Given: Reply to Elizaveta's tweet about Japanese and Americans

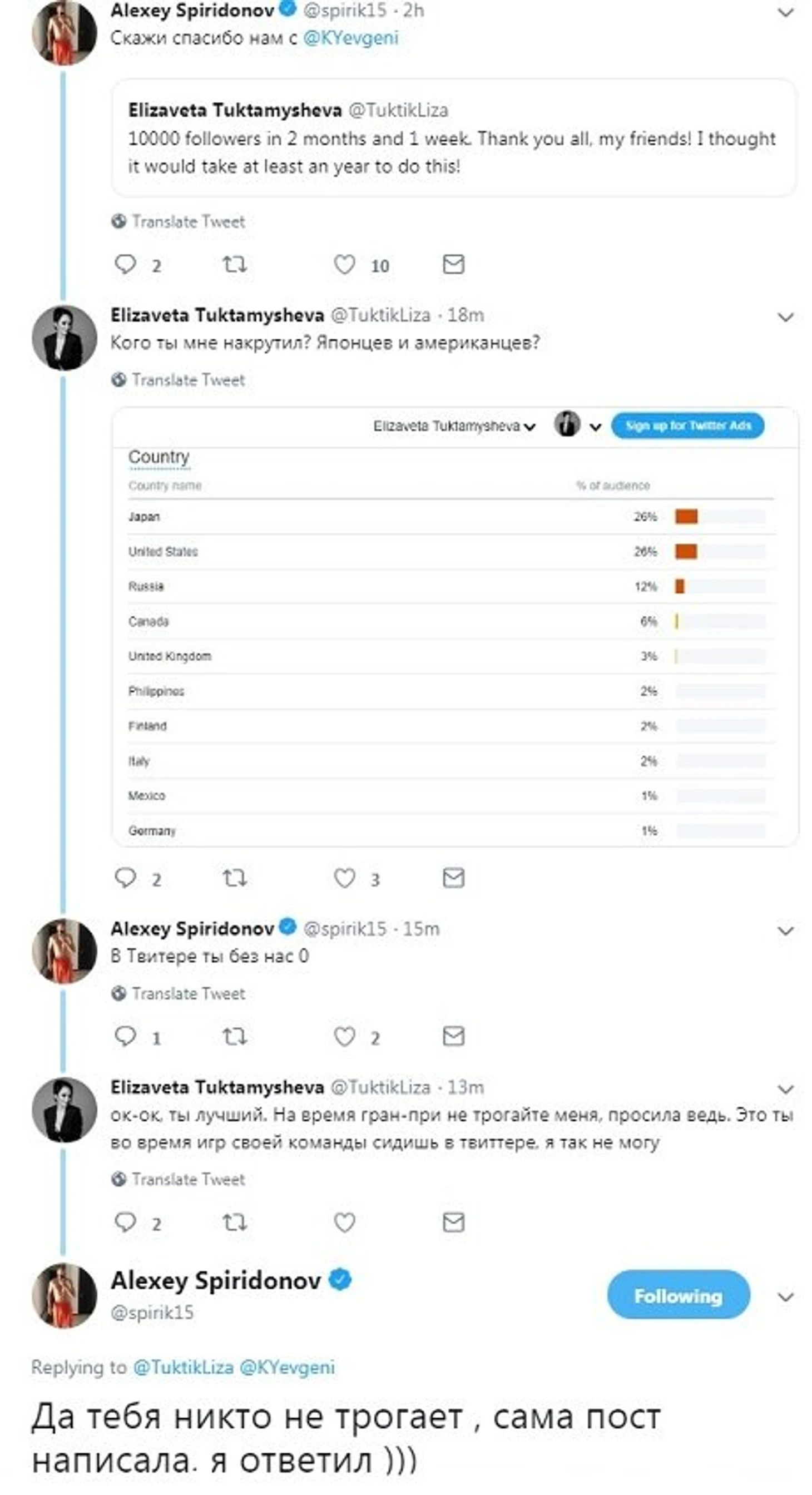Looking at the screenshot, I should tap(125, 878).
